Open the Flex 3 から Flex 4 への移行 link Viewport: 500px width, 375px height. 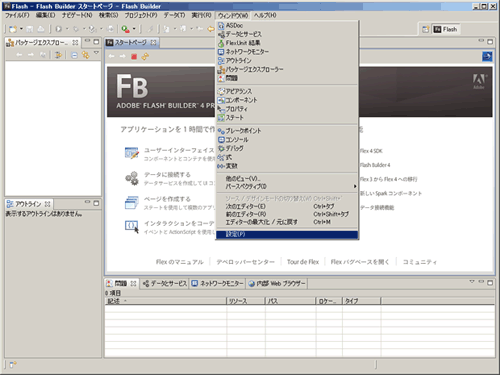(x=388, y=179)
